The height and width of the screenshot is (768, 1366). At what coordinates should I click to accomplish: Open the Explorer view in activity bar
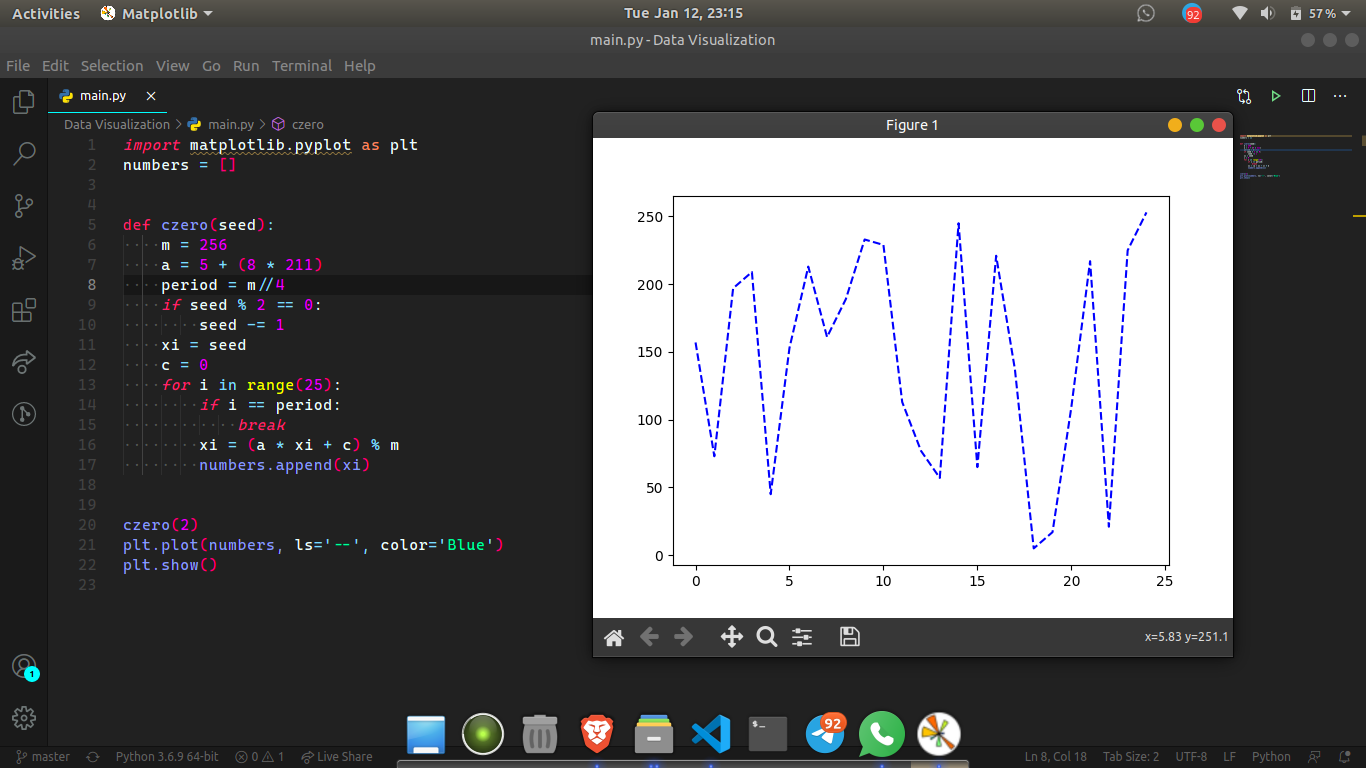click(x=24, y=102)
